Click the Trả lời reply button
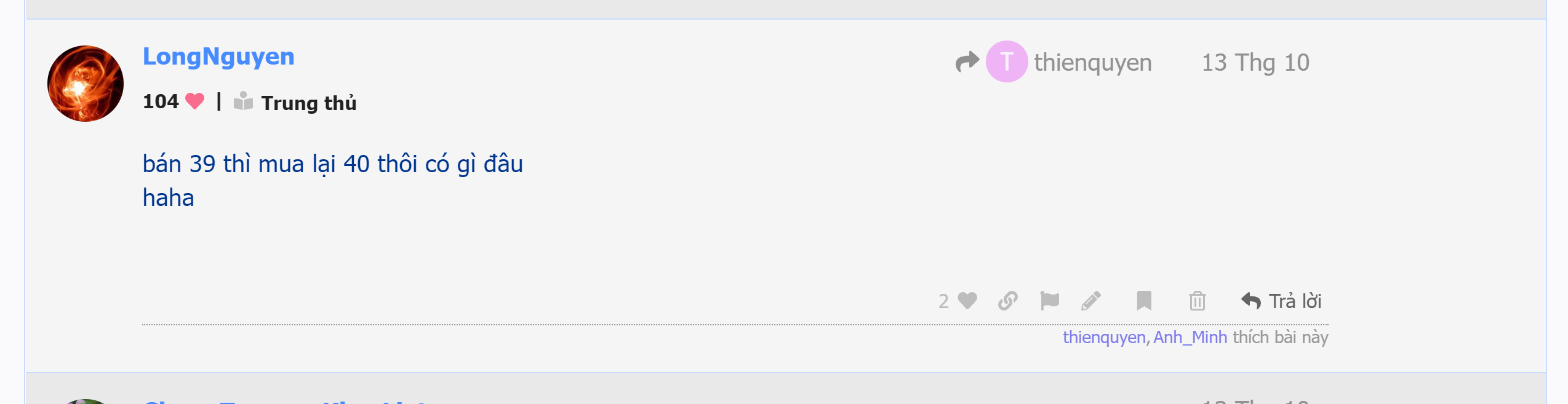Viewport: 1568px width, 404px height. [1282, 301]
